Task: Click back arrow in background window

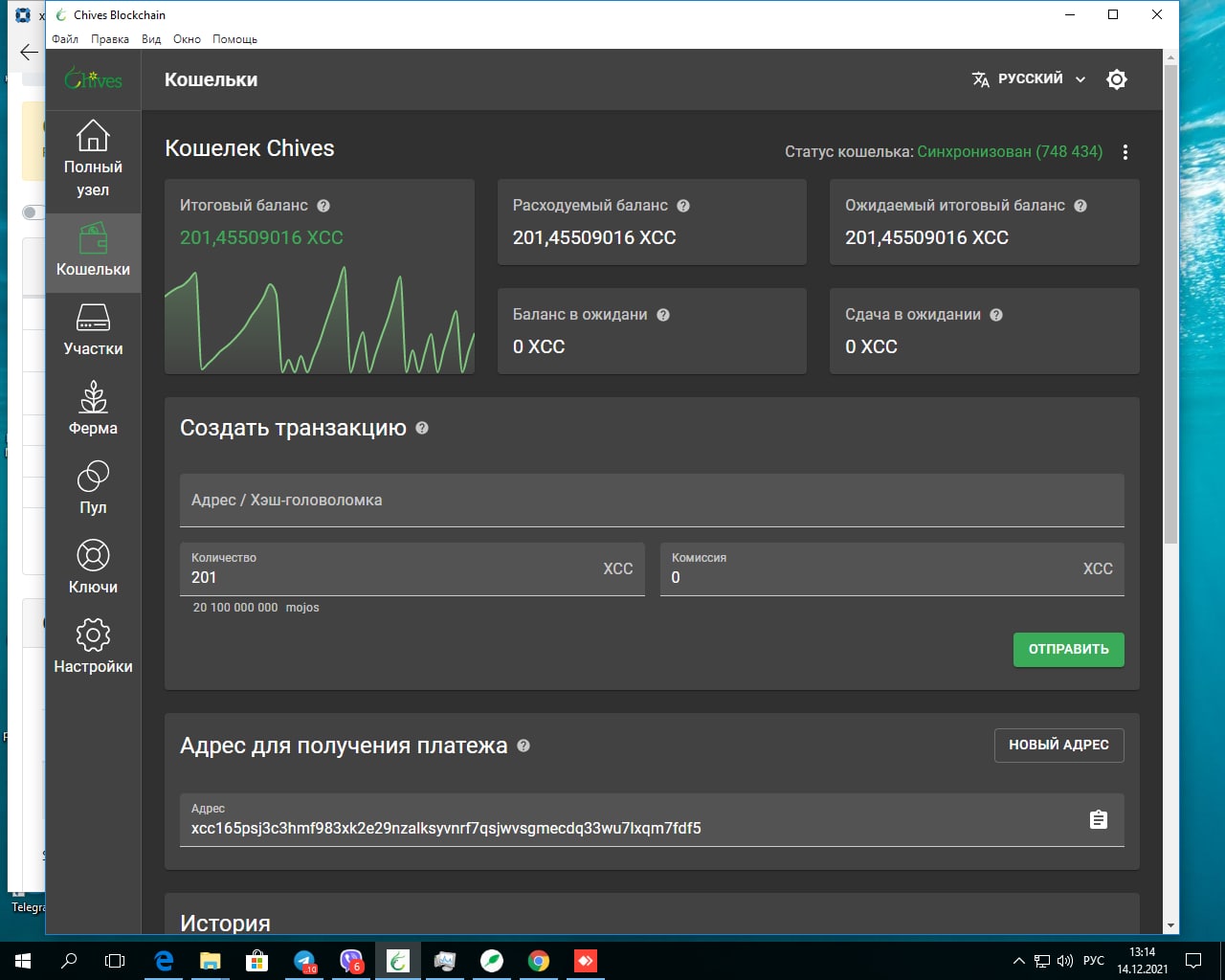Action: tap(30, 53)
